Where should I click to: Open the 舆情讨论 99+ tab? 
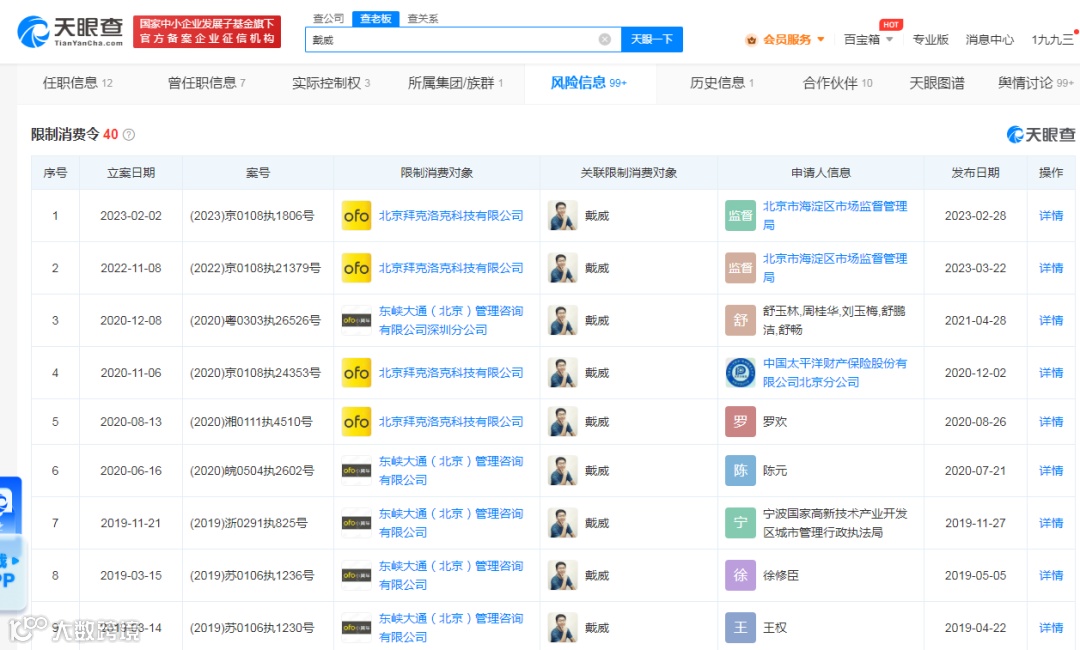pyautogui.click(x=1036, y=83)
